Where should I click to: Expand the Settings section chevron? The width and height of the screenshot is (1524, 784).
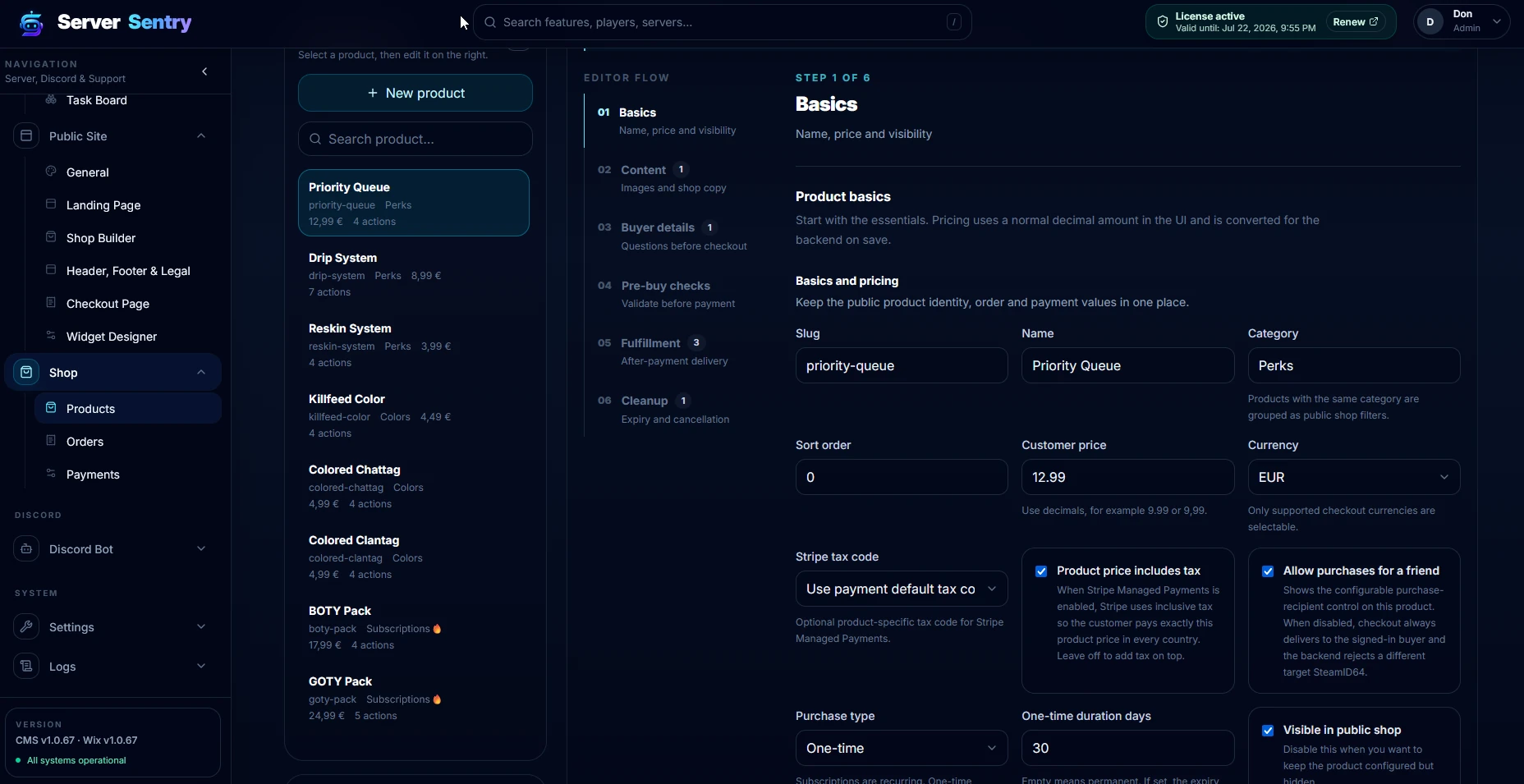(201, 626)
